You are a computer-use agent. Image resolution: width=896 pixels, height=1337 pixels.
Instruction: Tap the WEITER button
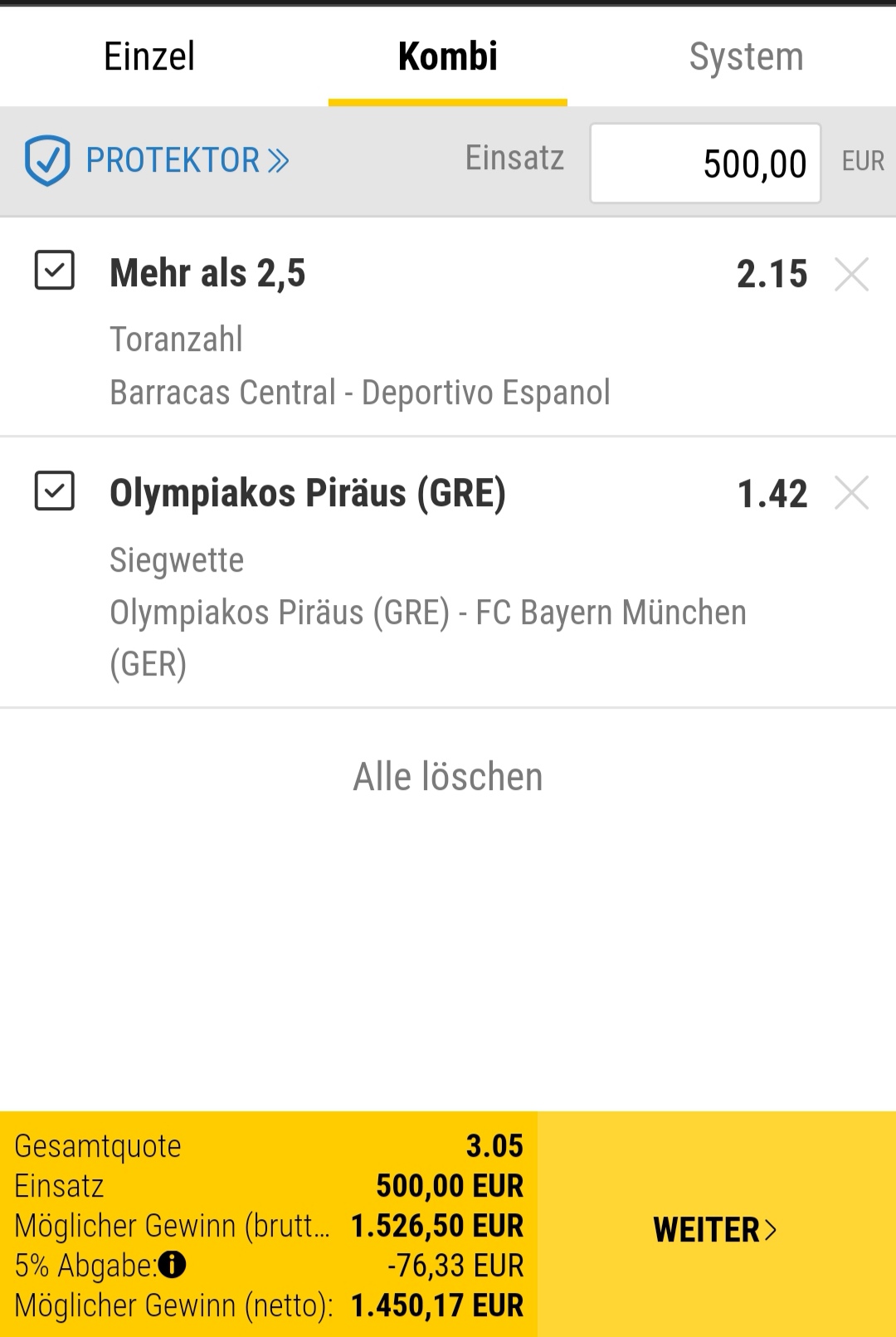(717, 1225)
